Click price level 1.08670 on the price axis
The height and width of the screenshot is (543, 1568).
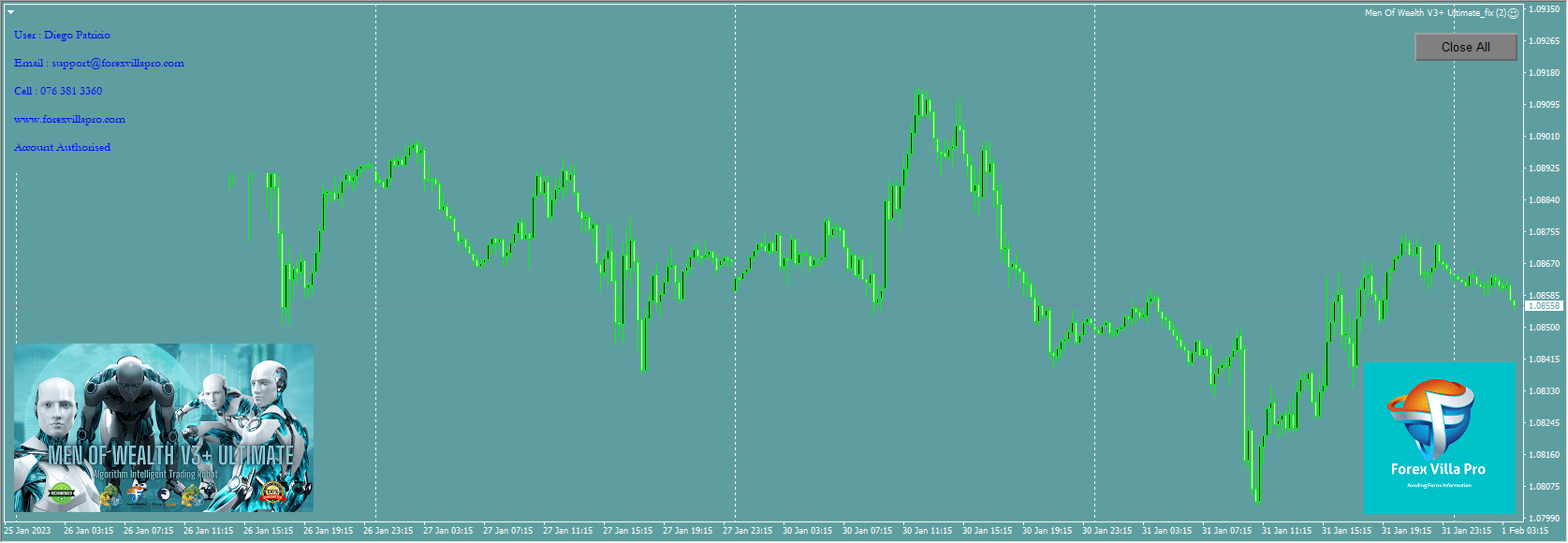[1544, 264]
